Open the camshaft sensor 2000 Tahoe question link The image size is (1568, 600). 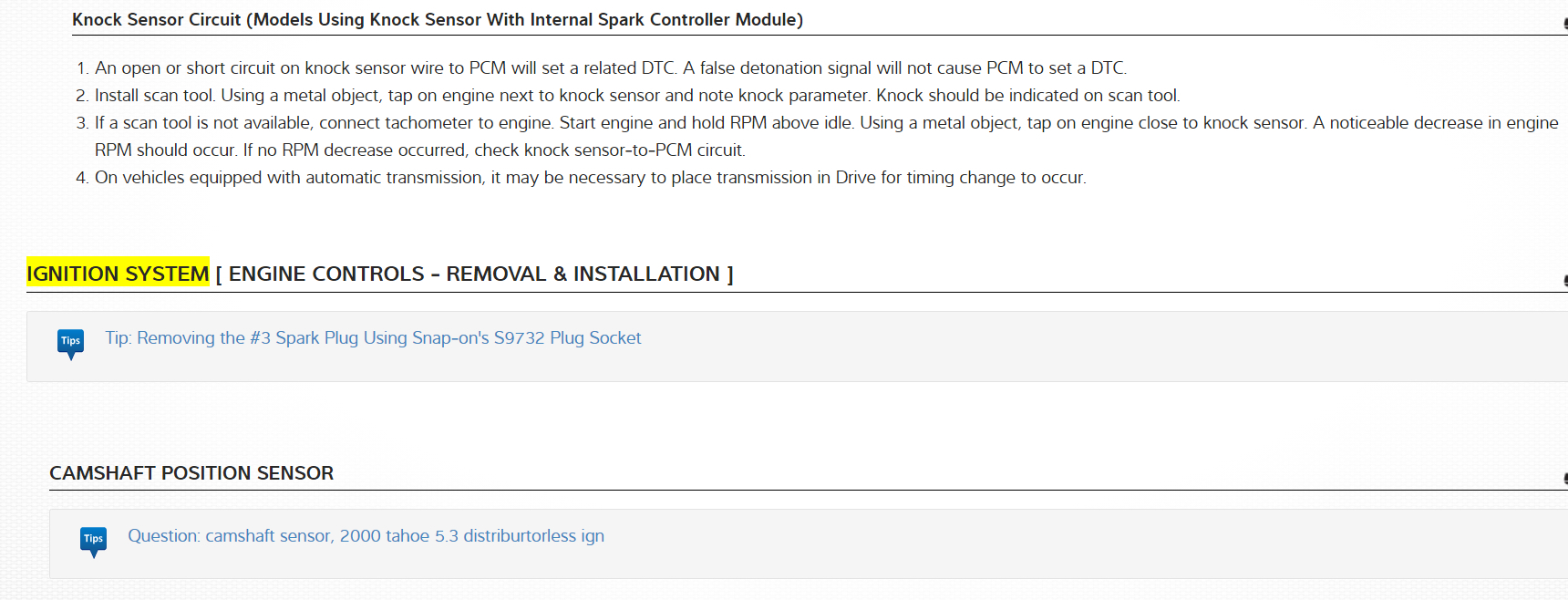tap(366, 536)
